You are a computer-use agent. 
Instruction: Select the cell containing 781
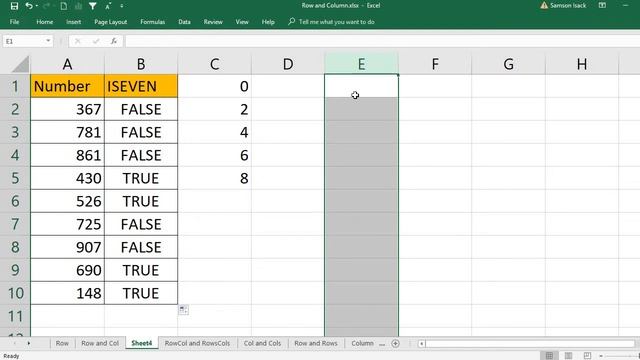coord(67,132)
